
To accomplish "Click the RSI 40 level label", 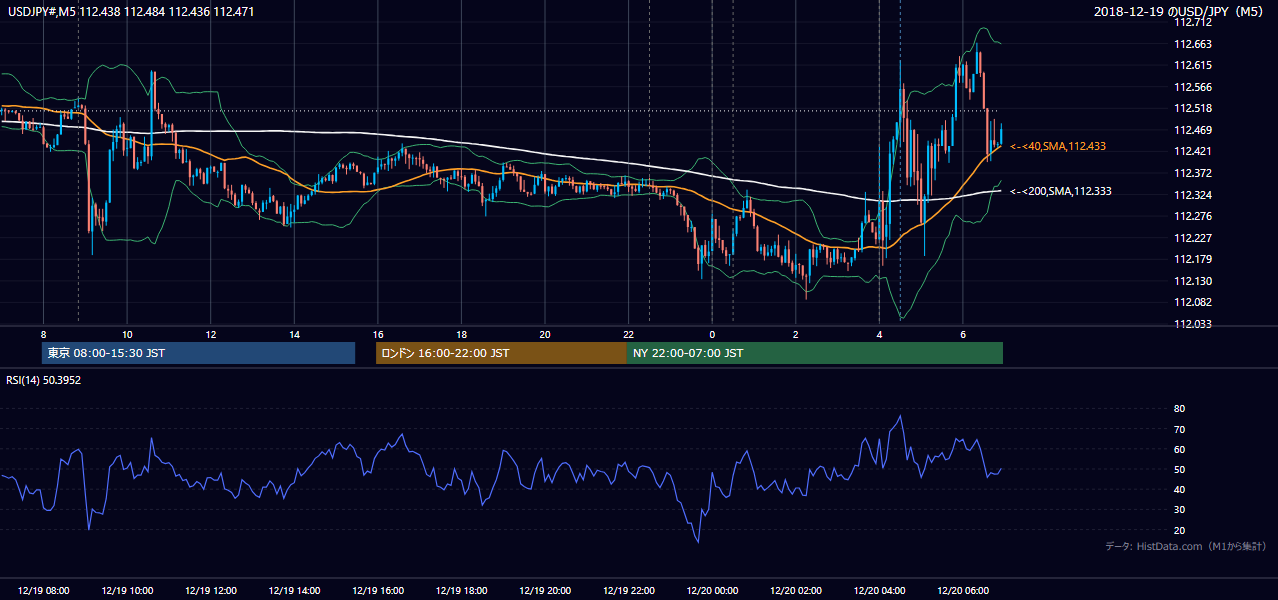I will (x=1179, y=489).
